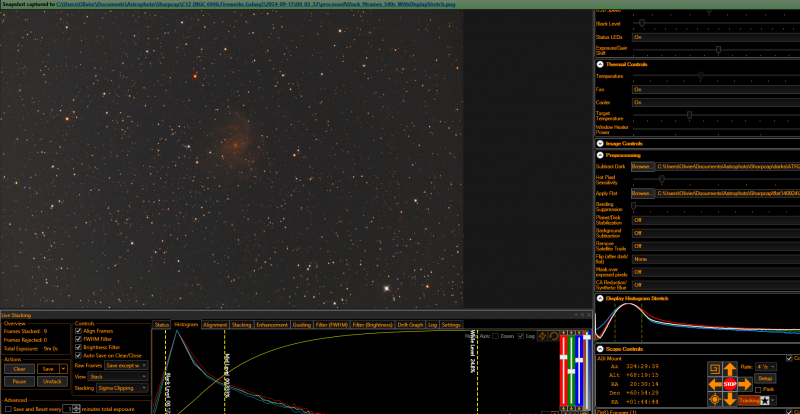
Task: Switch to the Alignment tab
Action: tap(215, 325)
